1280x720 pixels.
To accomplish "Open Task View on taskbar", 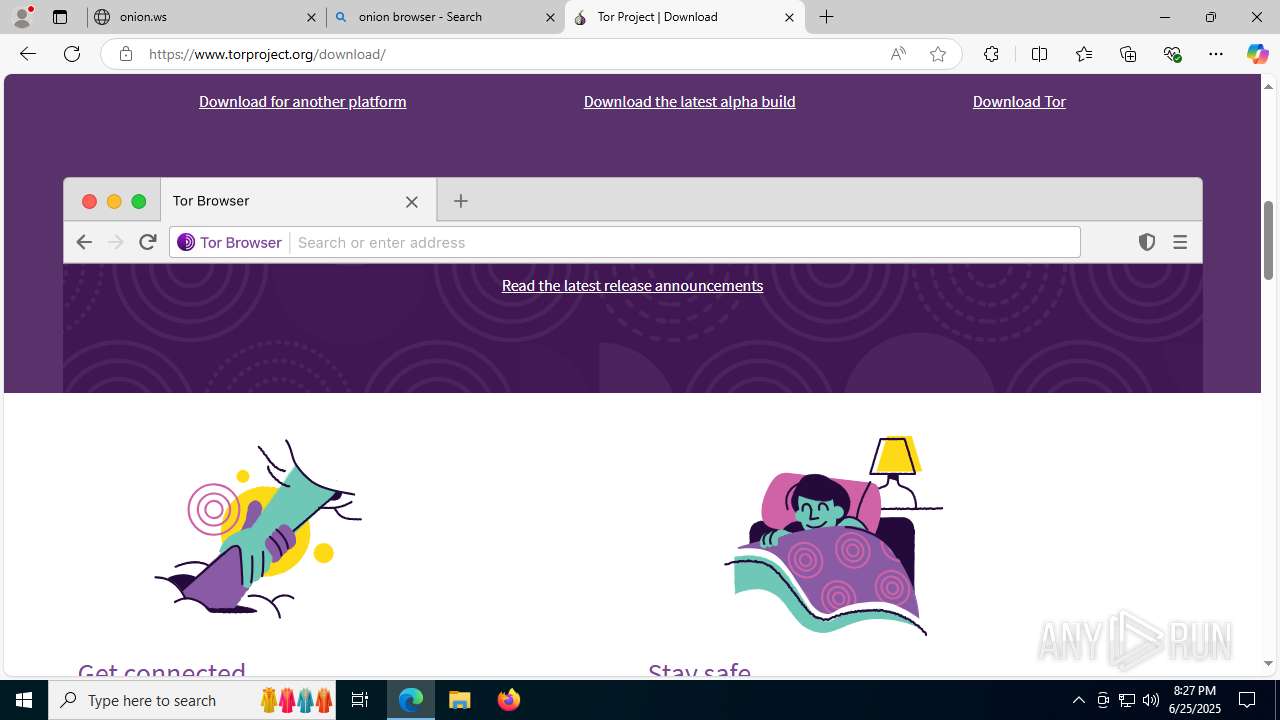I will point(360,700).
